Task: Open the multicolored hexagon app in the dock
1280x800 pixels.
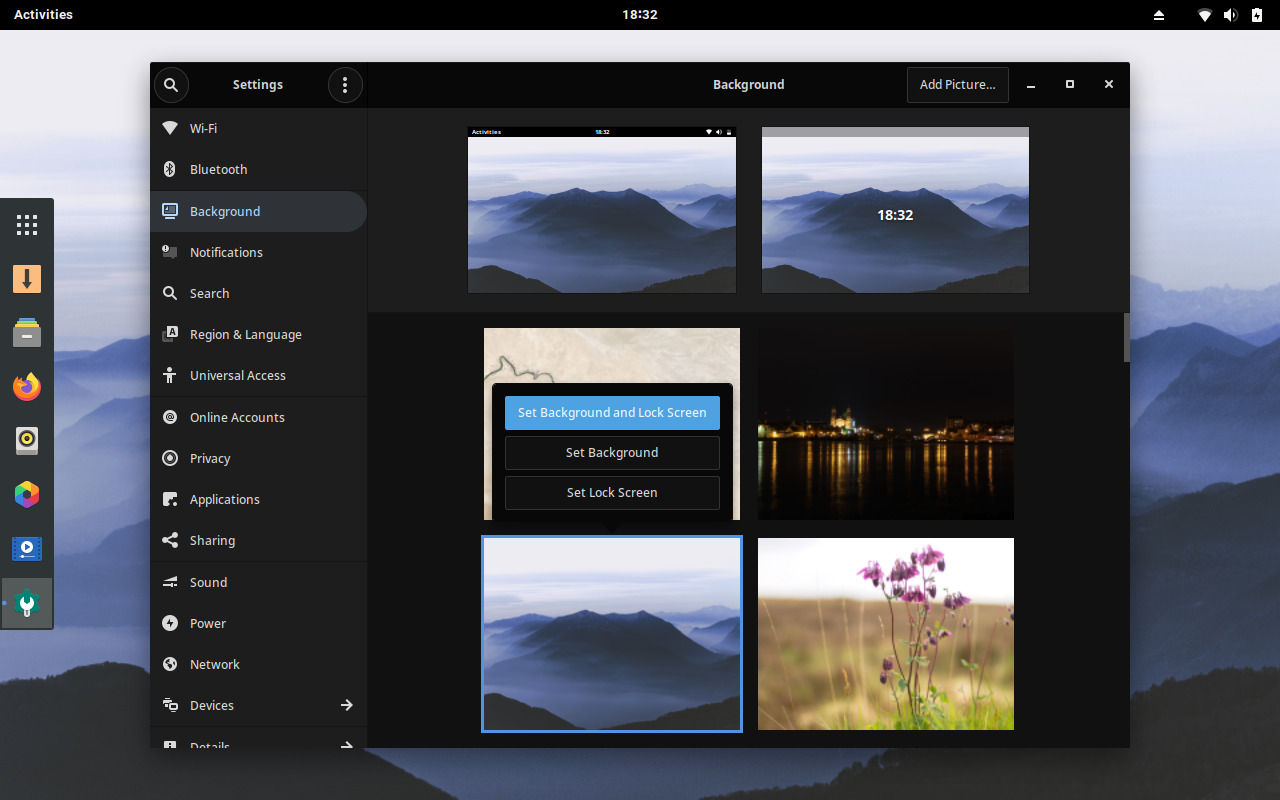Action: pos(27,494)
